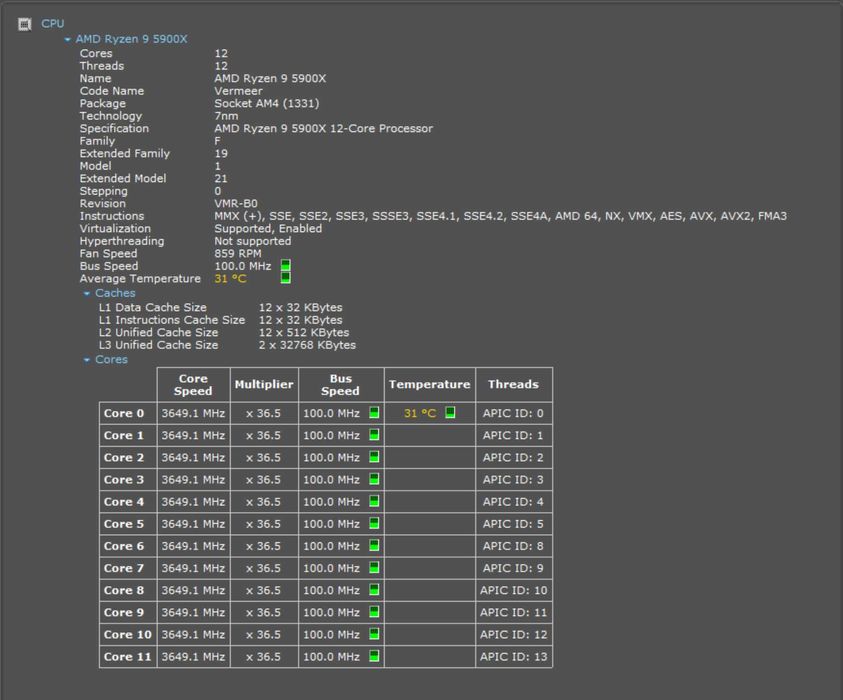843x700 pixels.
Task: Click Core 0 temperature graph icon
Action: click(x=451, y=412)
